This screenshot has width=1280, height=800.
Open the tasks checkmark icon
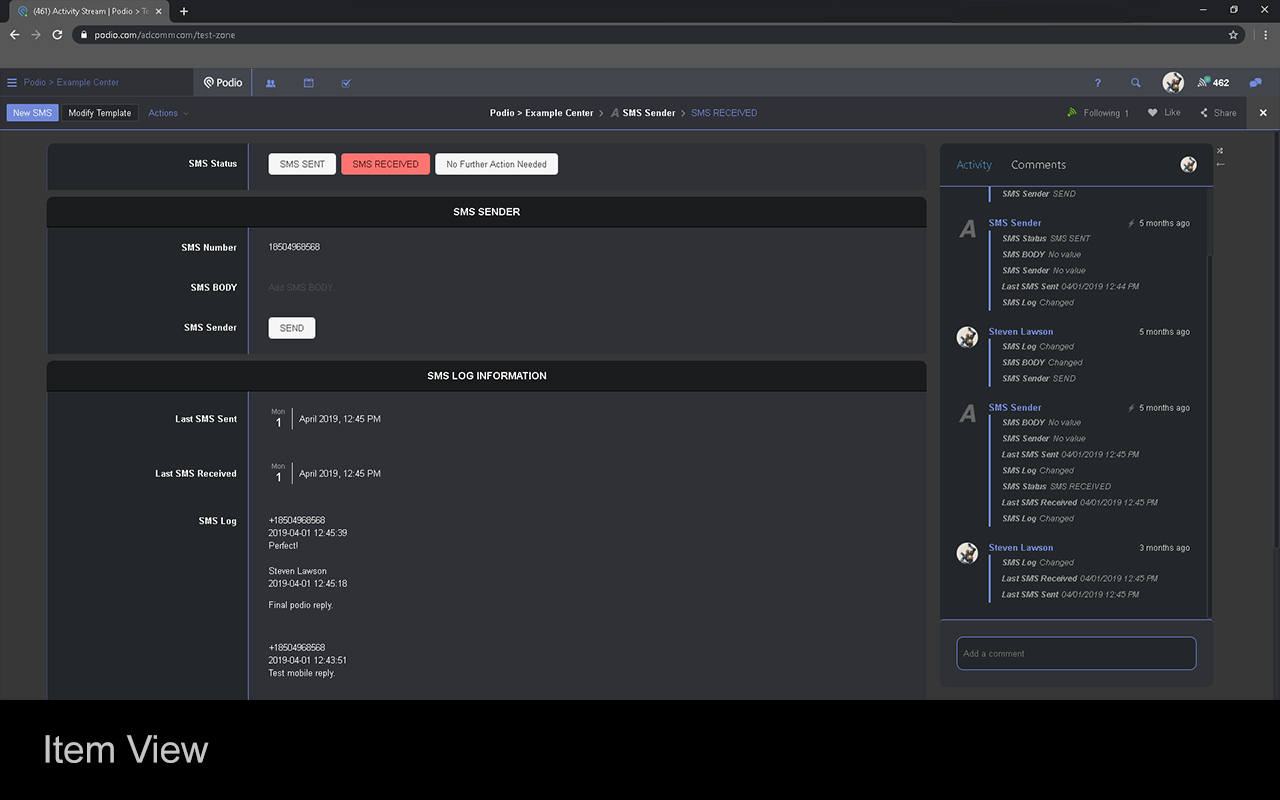point(346,83)
